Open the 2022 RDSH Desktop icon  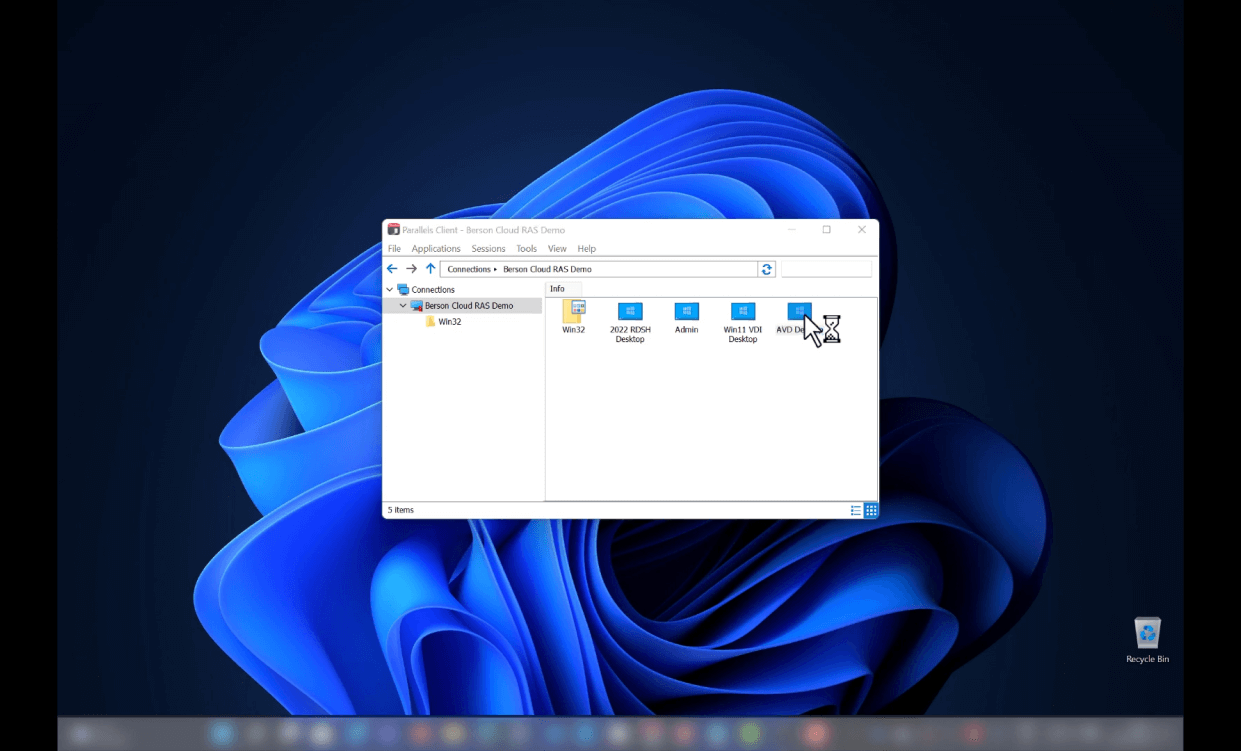(629, 313)
